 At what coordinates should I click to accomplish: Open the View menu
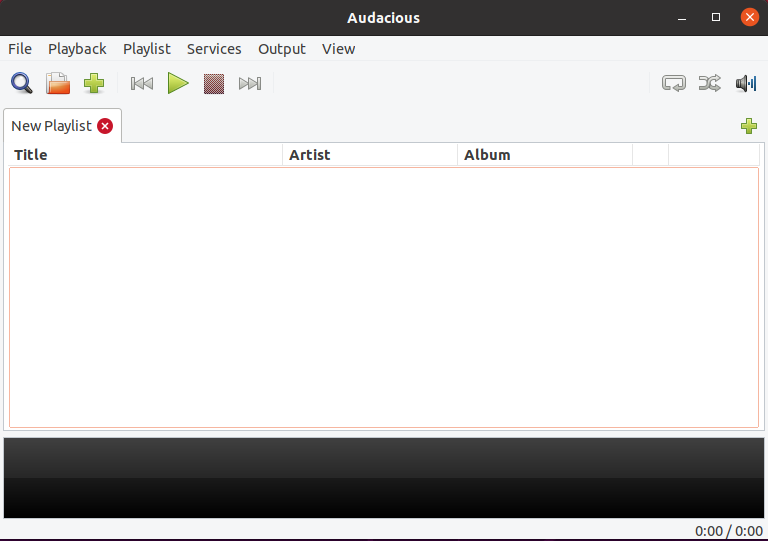(x=338, y=49)
